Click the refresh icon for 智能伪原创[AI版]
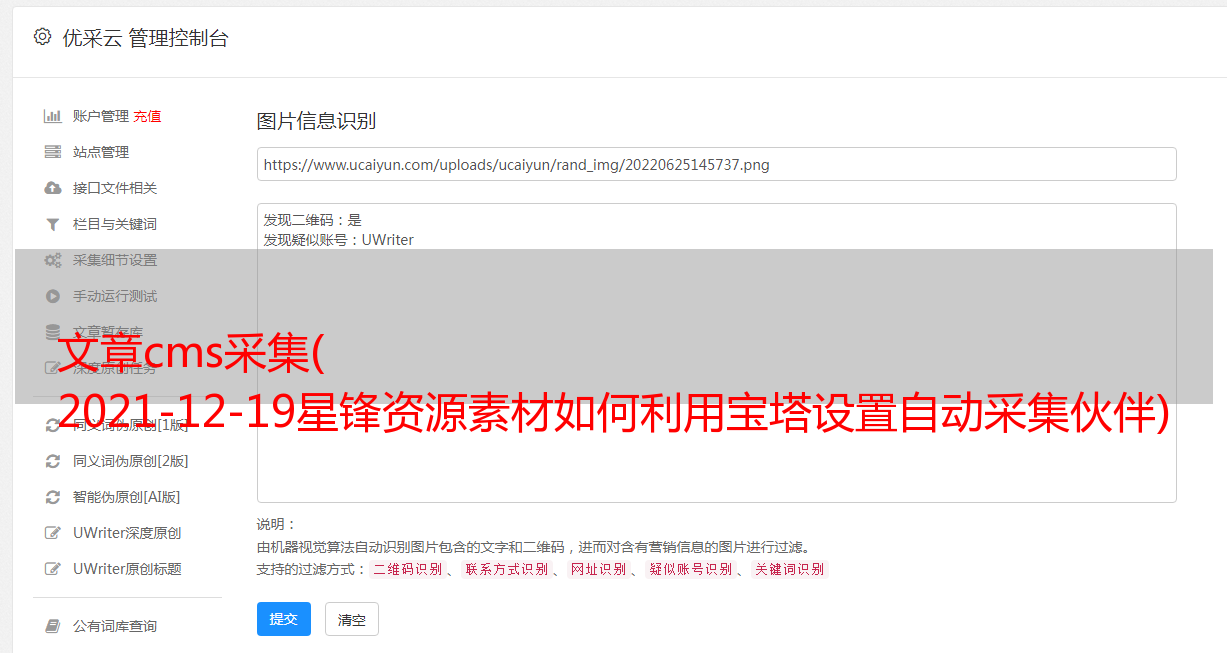Screen dimensions: 1227x653 pos(53,497)
